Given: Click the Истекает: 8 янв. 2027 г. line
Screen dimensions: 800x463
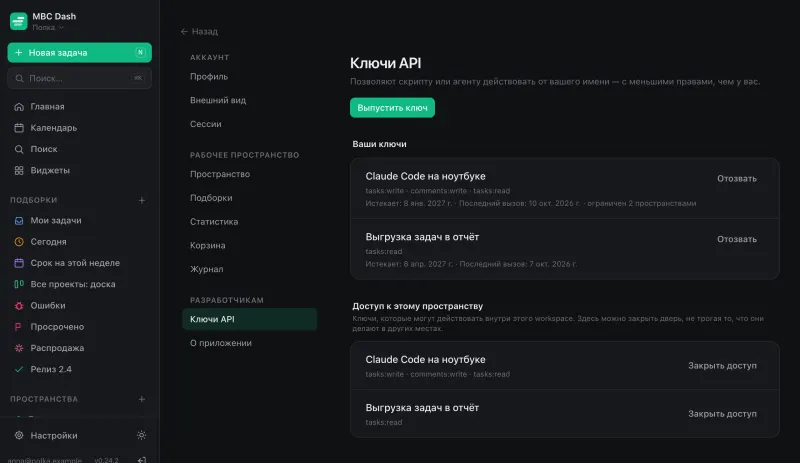Looking at the screenshot, I should click(x=531, y=203).
